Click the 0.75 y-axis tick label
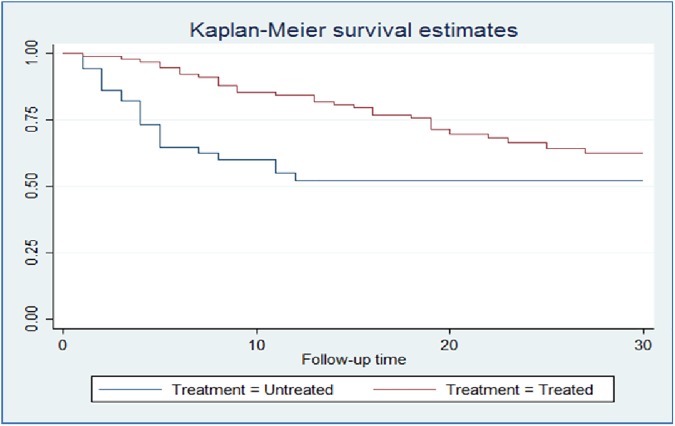The height and width of the screenshot is (426, 675). point(33,120)
